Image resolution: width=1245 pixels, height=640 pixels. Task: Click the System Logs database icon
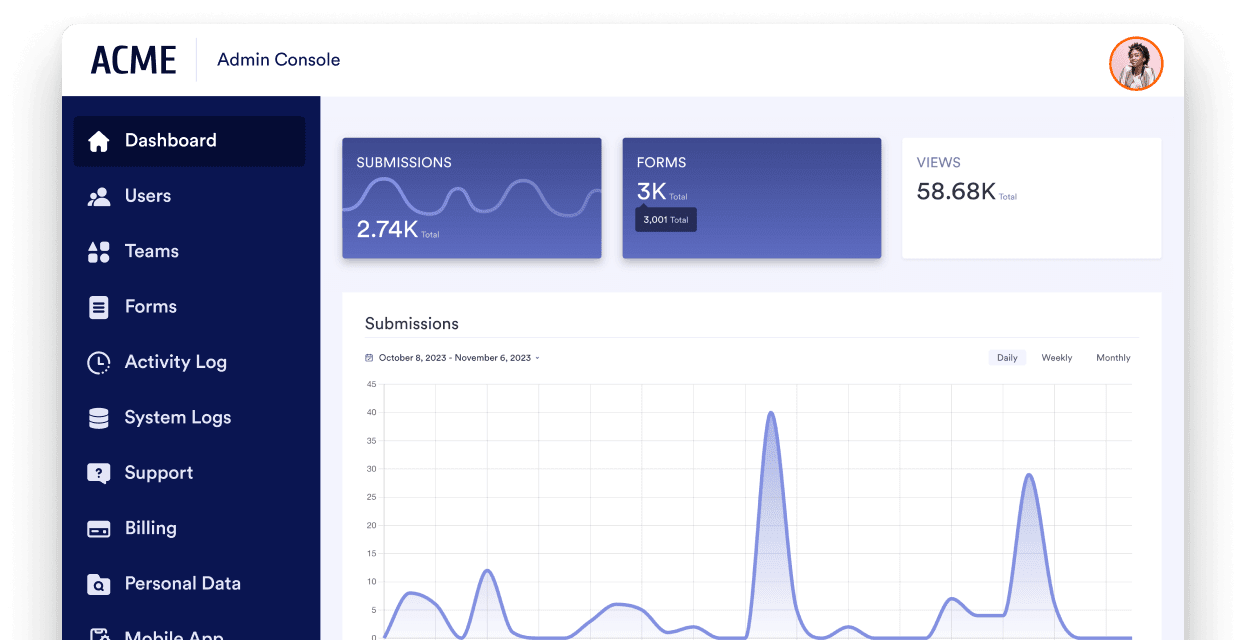(98, 418)
